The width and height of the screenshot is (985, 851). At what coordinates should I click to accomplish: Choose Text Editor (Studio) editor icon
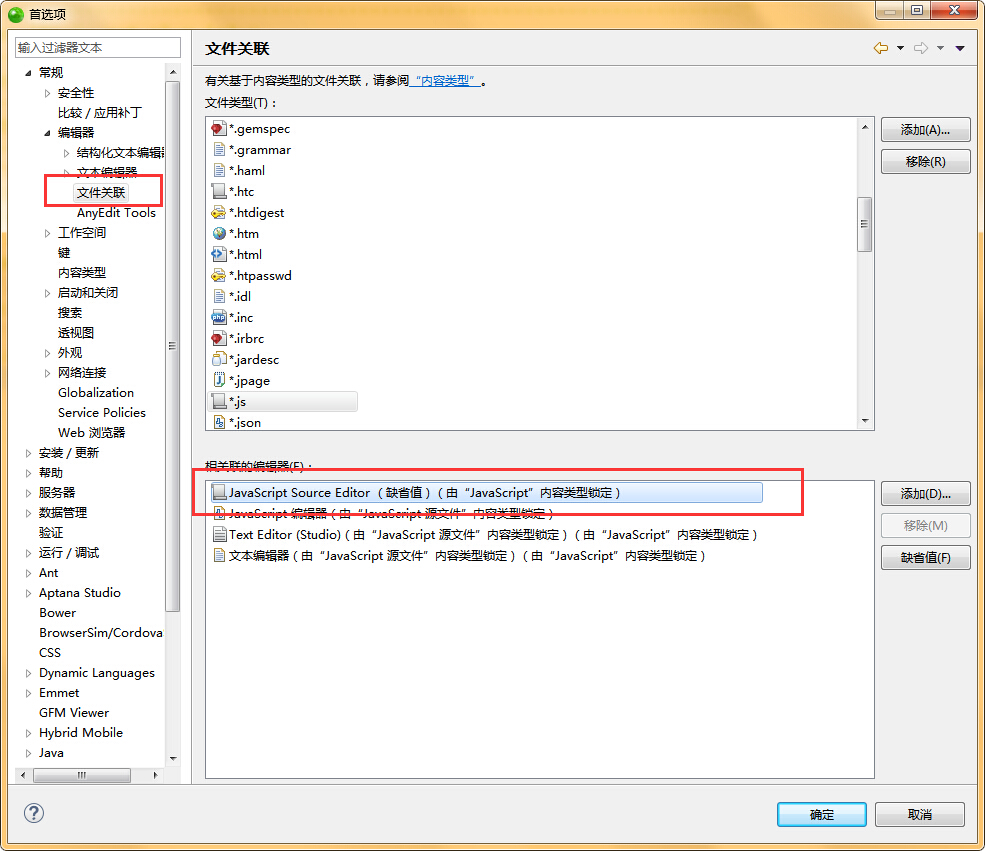219,535
